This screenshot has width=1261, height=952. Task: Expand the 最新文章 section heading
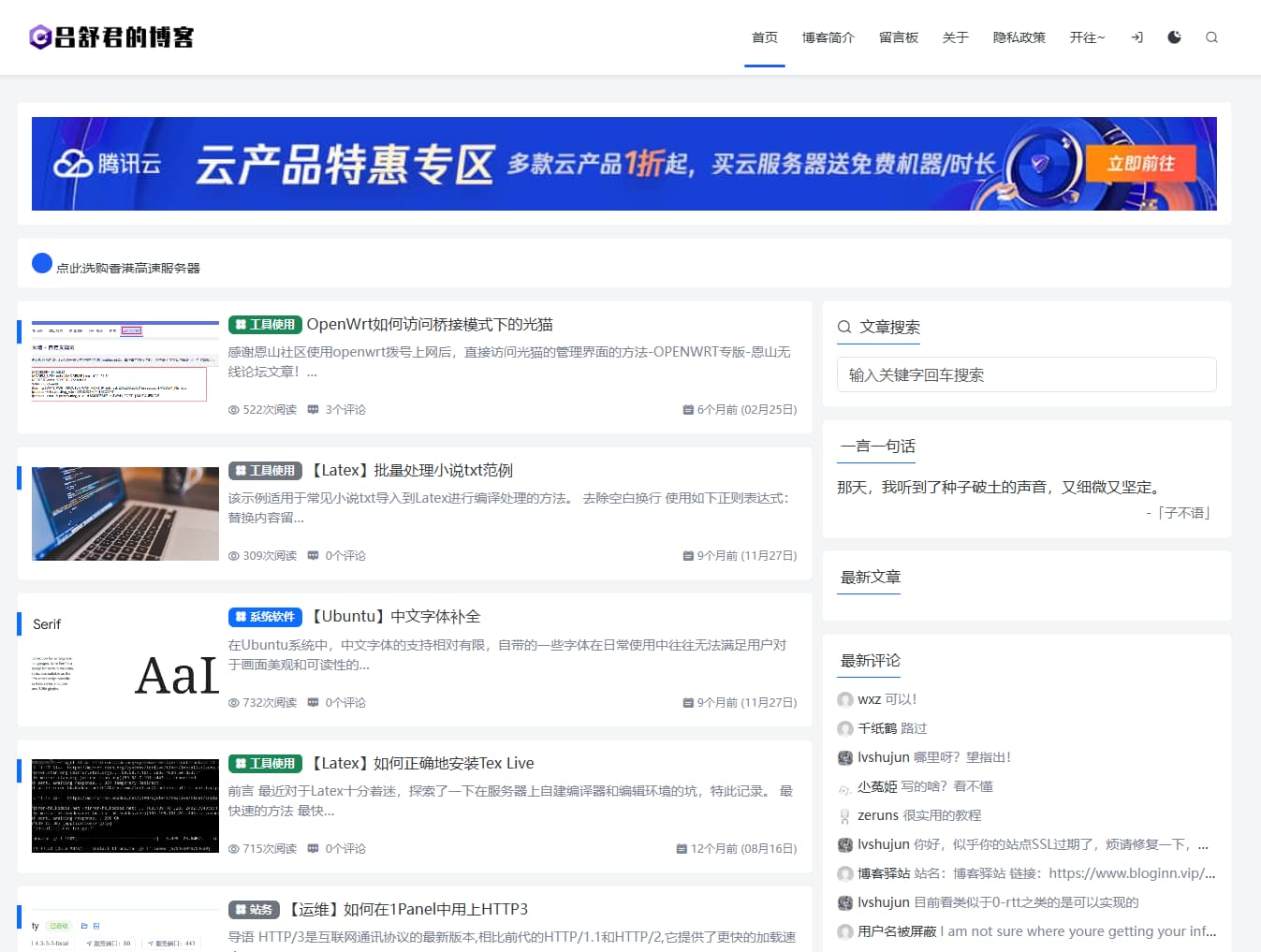point(869,578)
